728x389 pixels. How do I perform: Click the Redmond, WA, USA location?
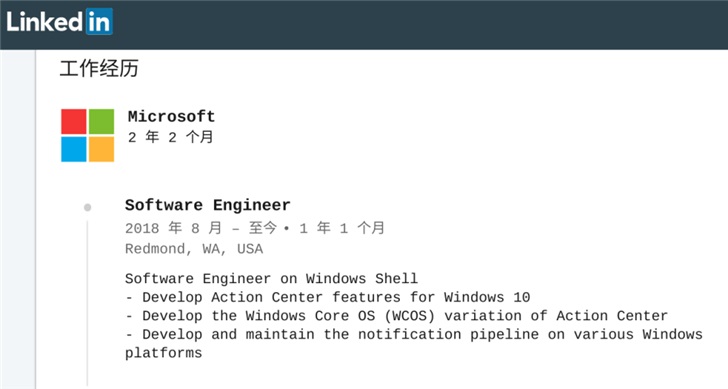point(194,249)
